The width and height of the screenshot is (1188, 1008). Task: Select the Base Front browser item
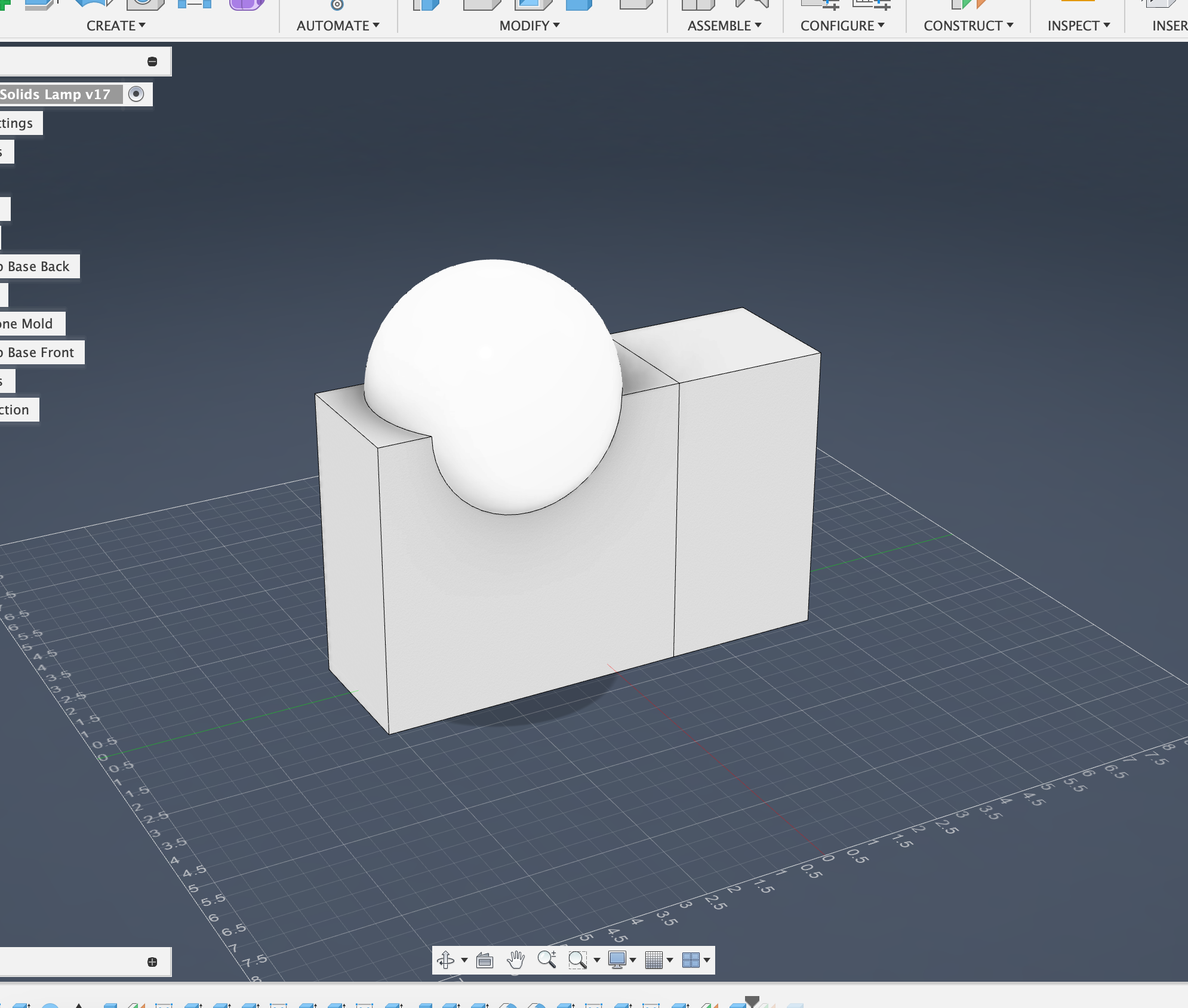pos(41,352)
